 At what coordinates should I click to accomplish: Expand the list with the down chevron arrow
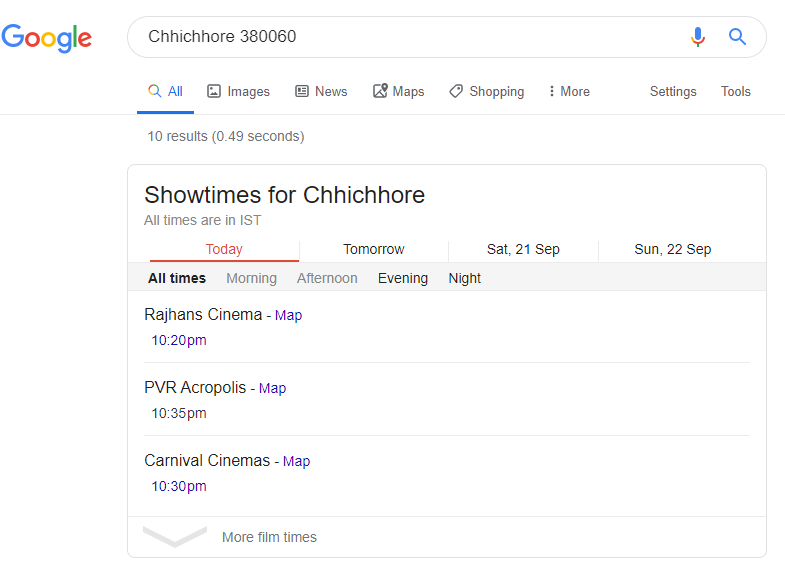(175, 536)
